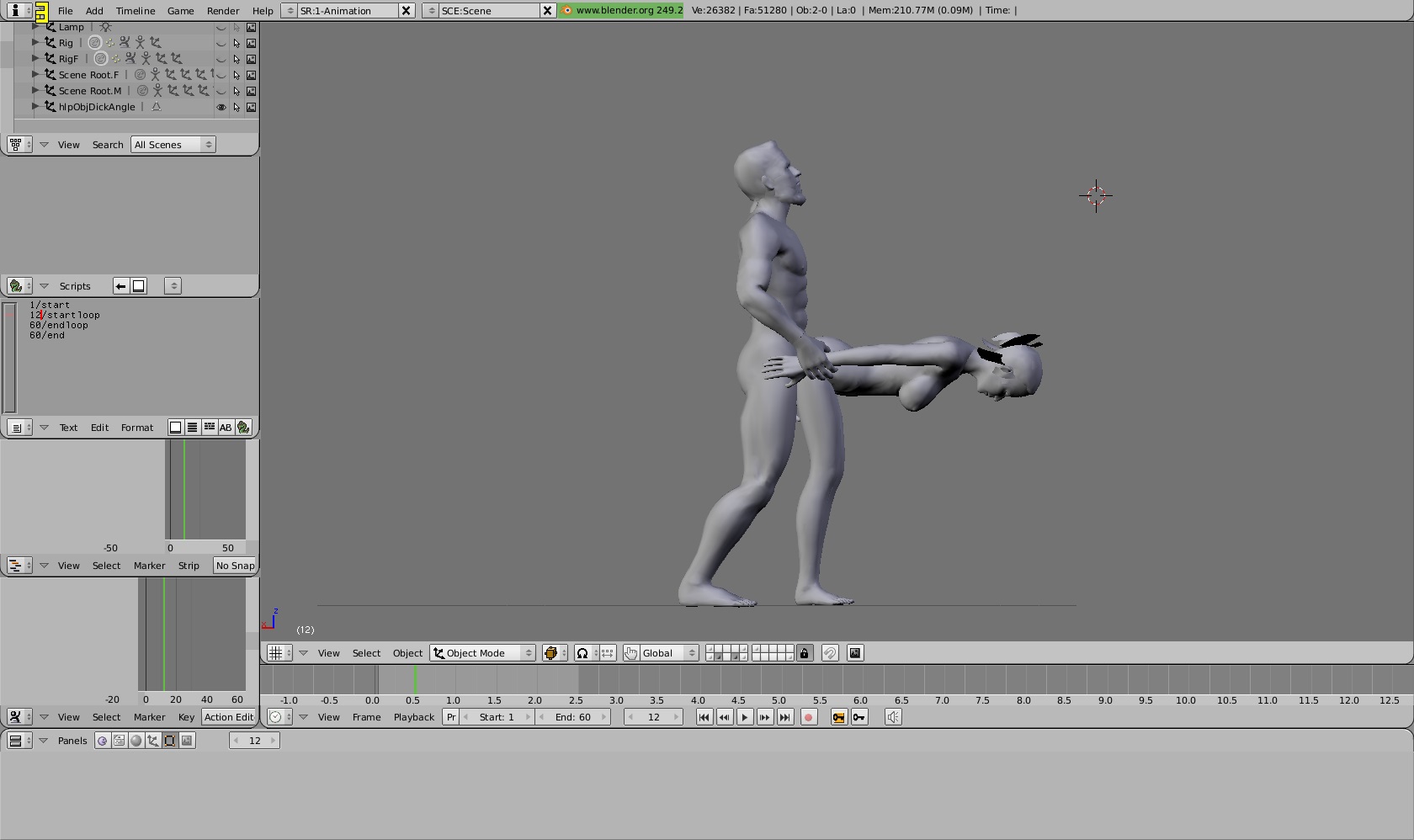
Task: Click the red record keyframe button
Action: point(809,717)
